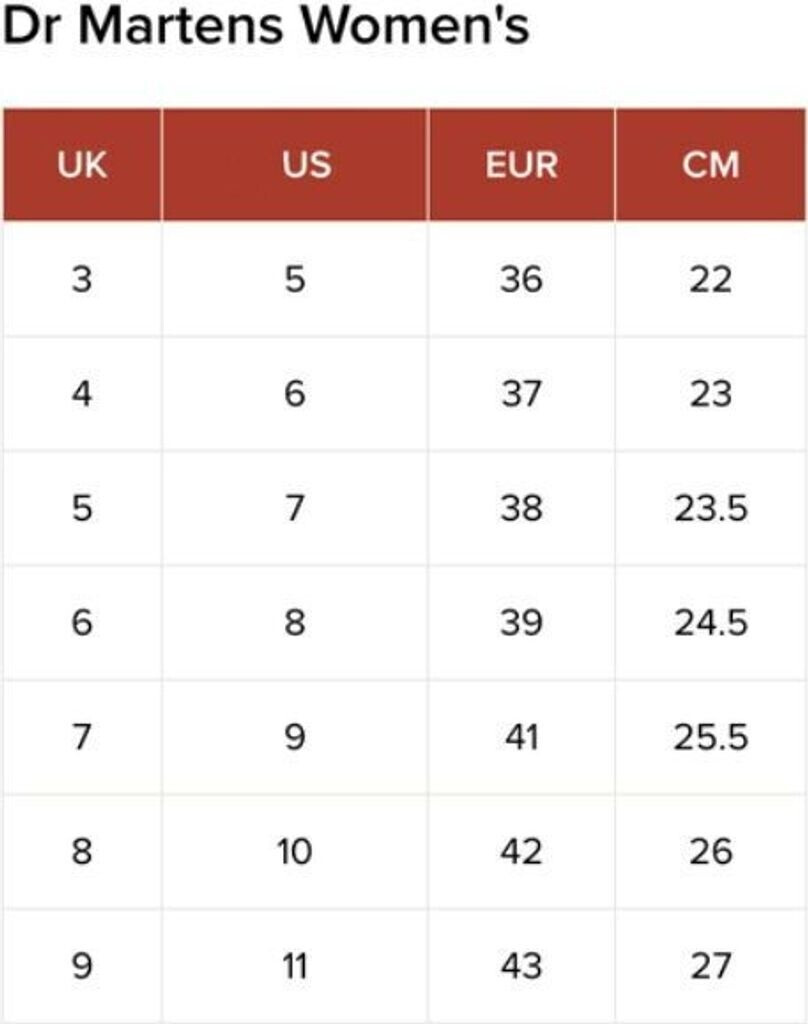
Task: Click EUR size 38 cell
Action: click(521, 509)
